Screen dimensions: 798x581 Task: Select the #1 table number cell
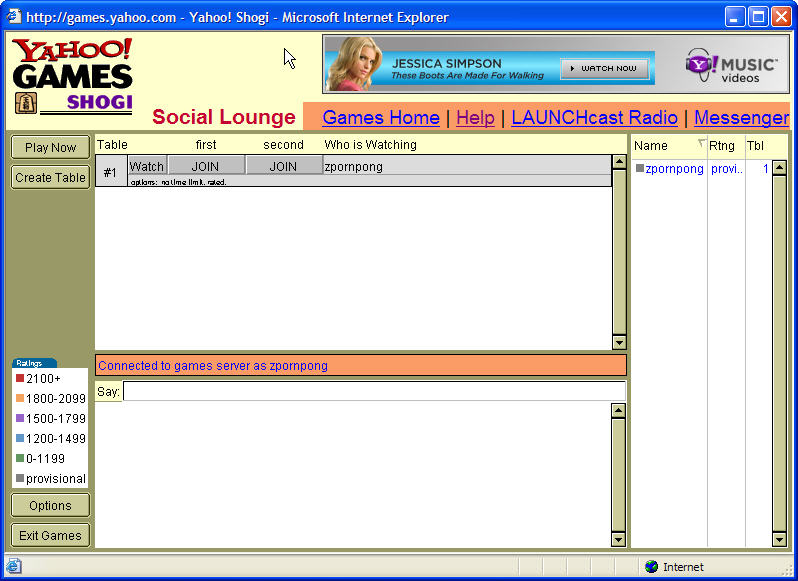110,172
